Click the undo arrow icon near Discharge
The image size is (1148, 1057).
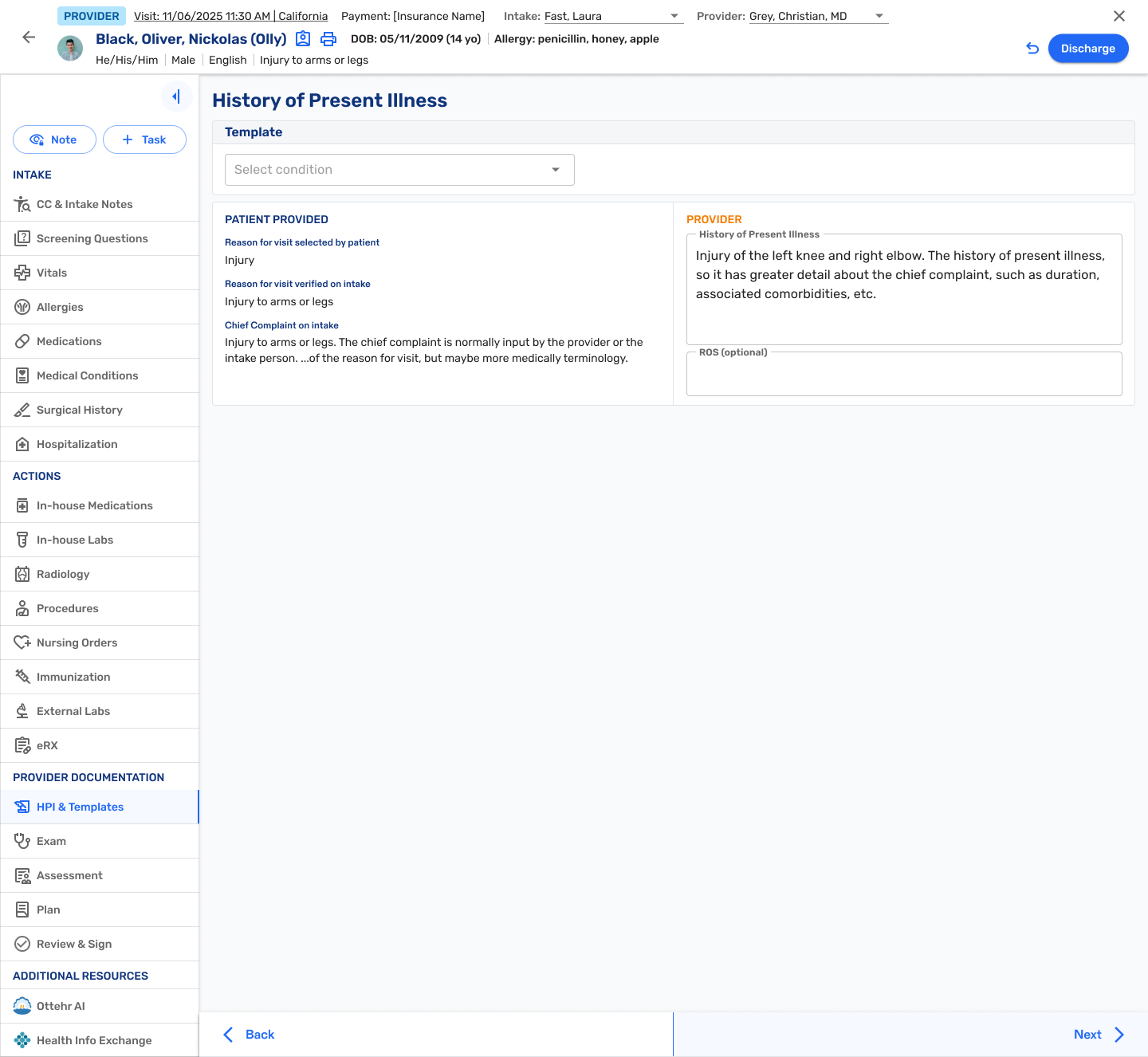pos(1032,49)
